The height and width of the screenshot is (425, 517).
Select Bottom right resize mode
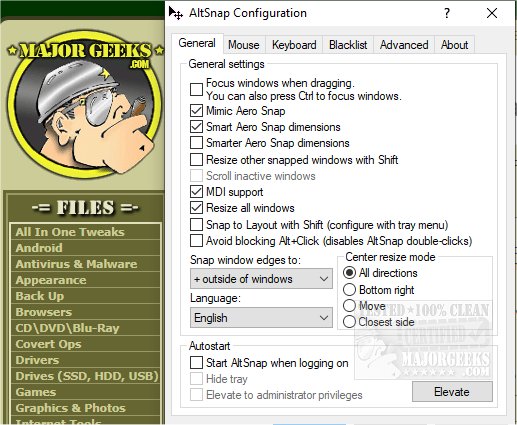click(349, 290)
